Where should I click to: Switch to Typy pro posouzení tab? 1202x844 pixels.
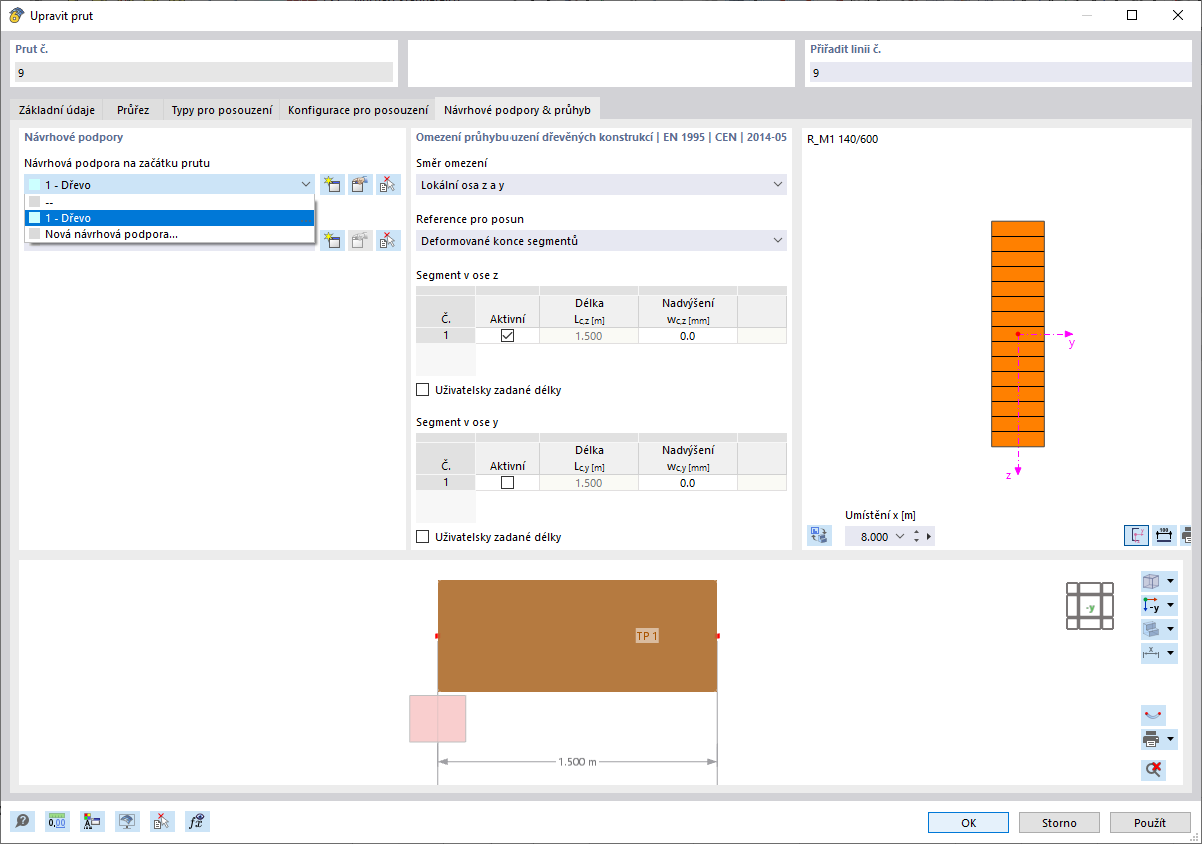(221, 110)
